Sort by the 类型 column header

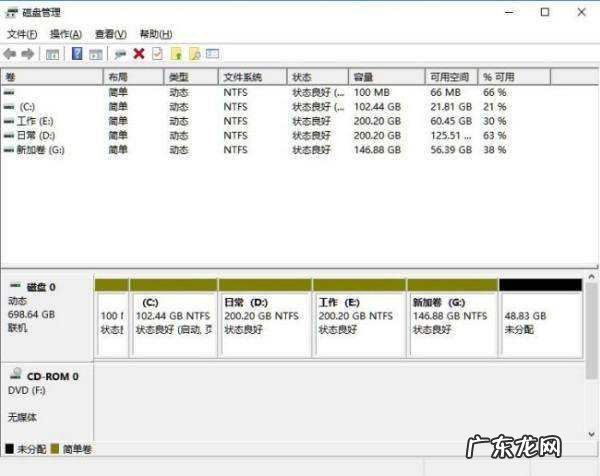pos(191,77)
